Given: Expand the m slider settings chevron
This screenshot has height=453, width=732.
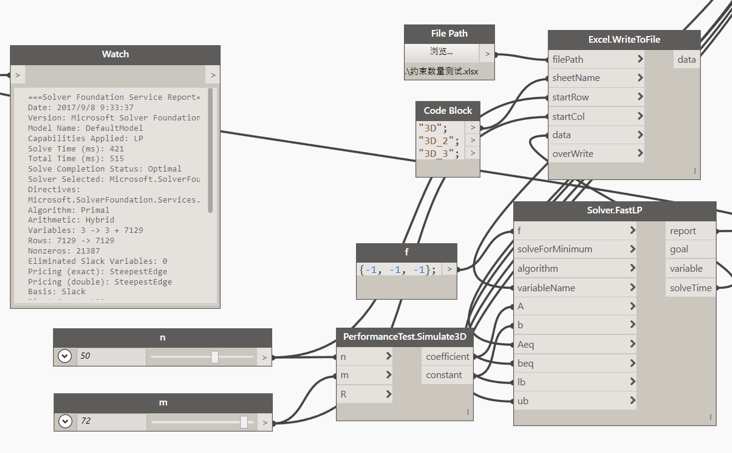Looking at the screenshot, I should 65,421.
